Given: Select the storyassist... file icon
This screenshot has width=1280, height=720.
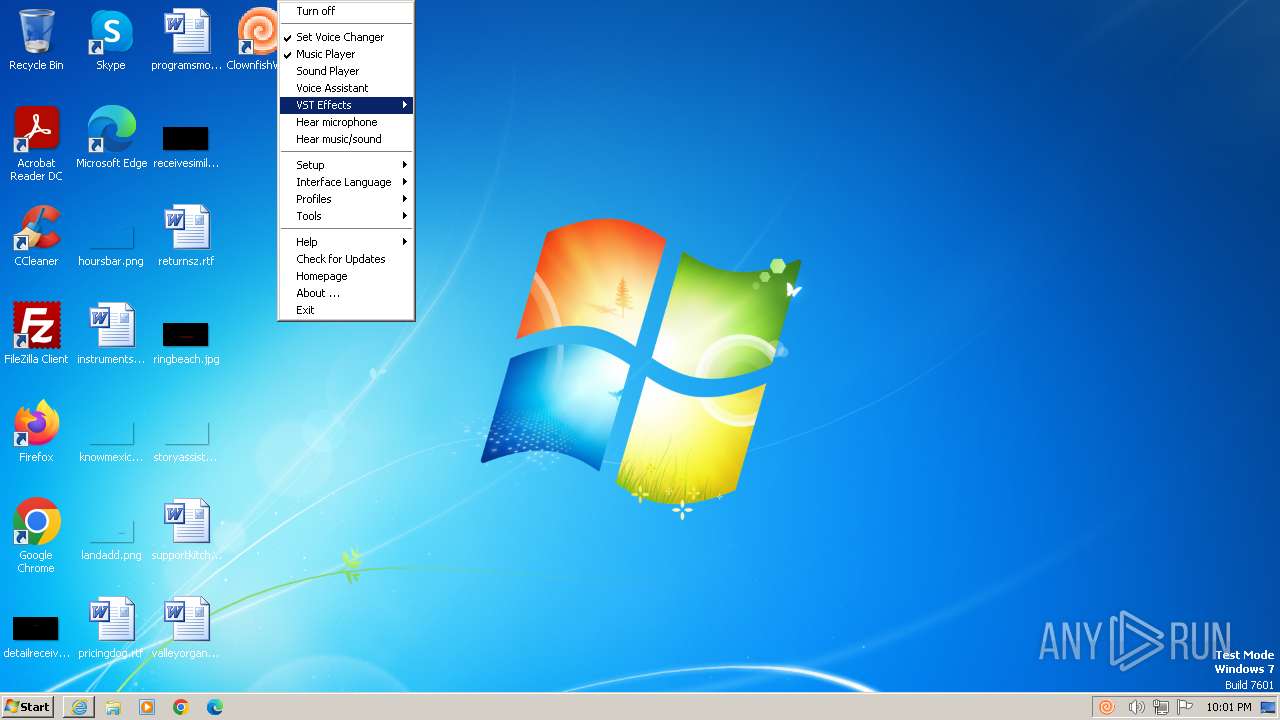Looking at the screenshot, I should 186,440.
